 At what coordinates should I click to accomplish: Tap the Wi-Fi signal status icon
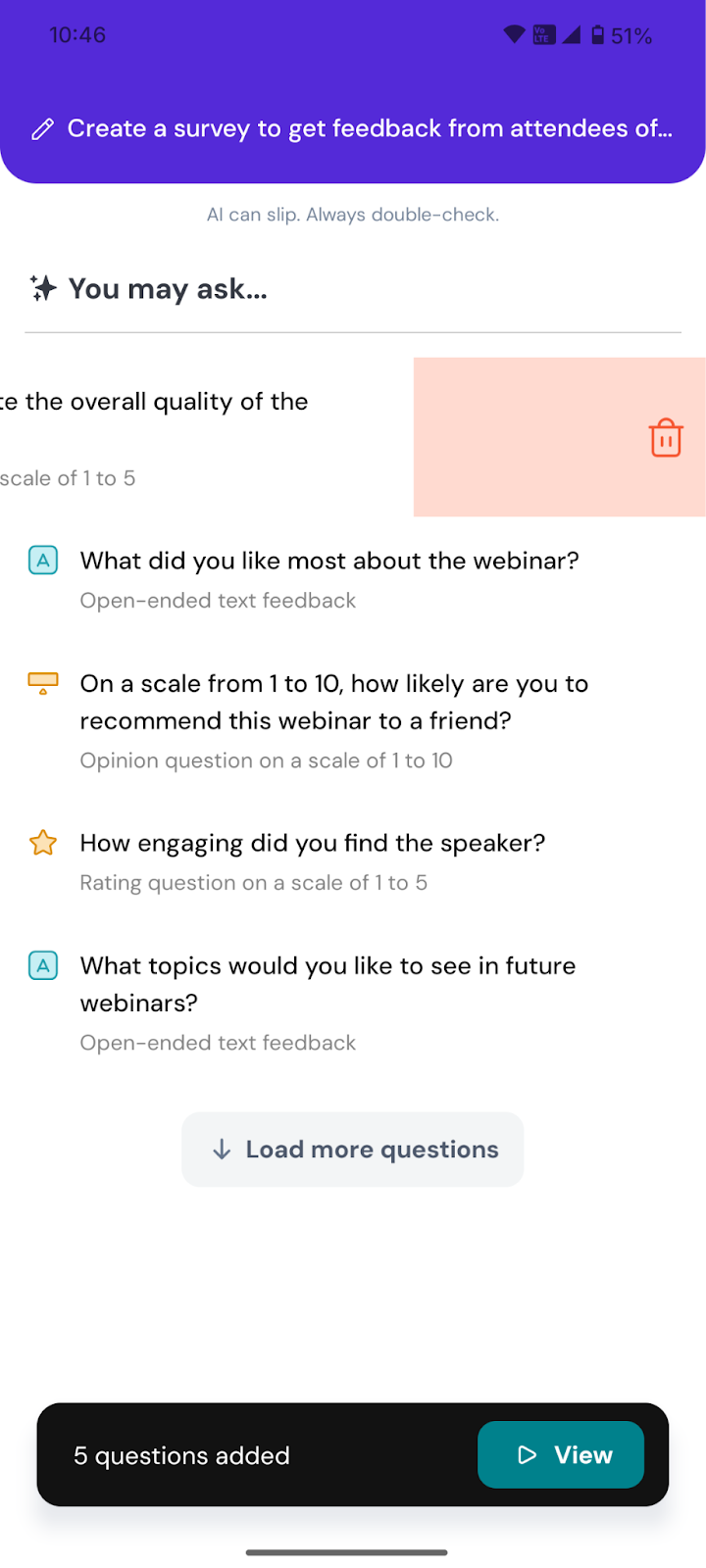point(514,35)
